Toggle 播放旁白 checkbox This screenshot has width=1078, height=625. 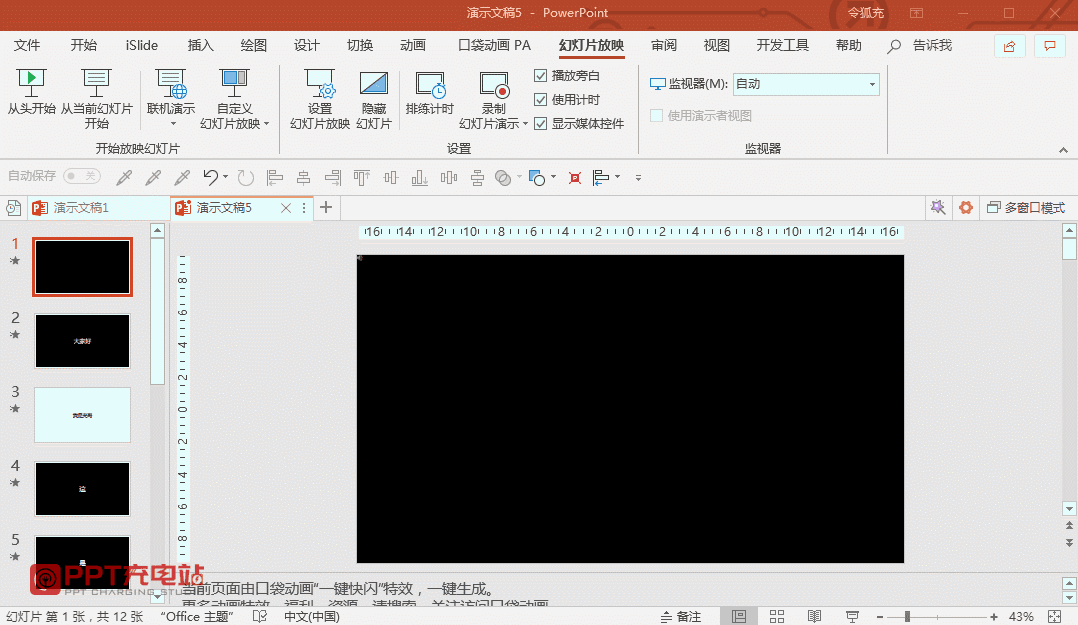point(540,76)
